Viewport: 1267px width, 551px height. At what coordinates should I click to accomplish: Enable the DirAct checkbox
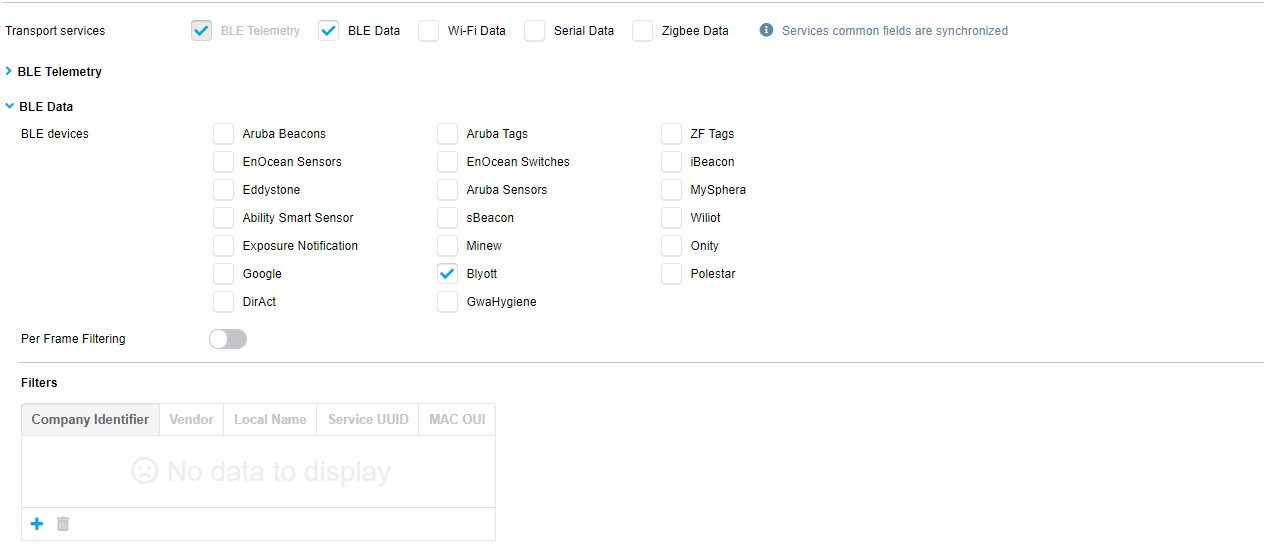click(224, 302)
